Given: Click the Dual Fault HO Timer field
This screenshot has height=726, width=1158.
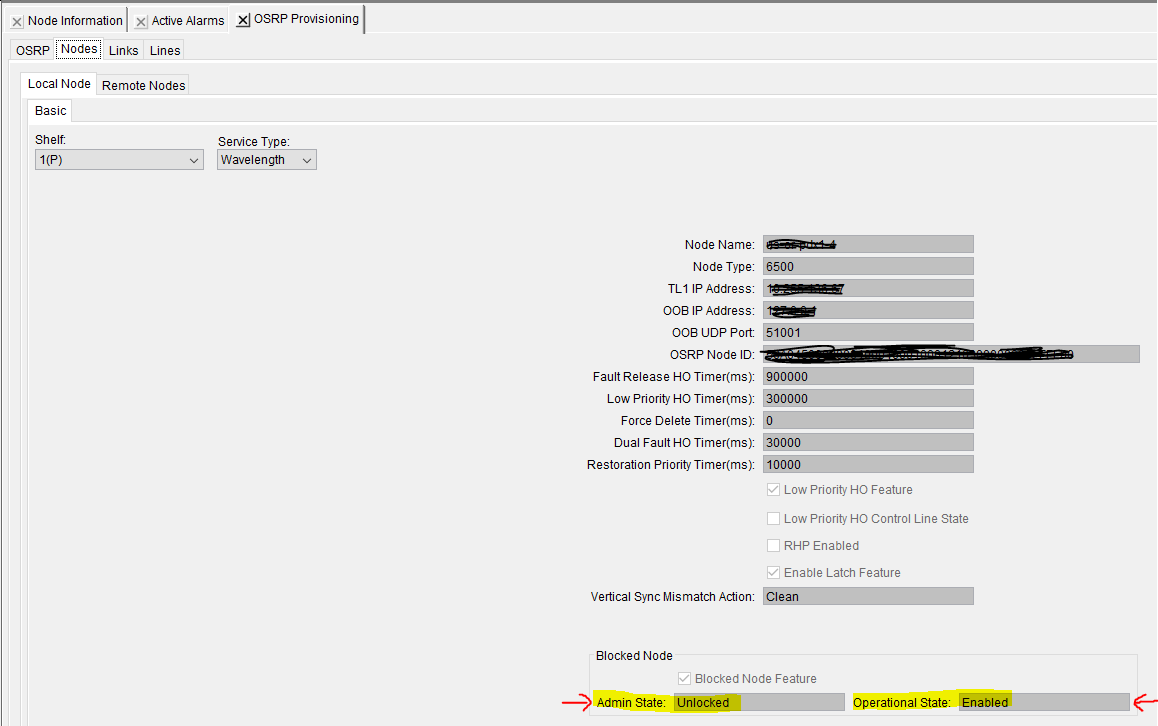Looking at the screenshot, I should [868, 442].
